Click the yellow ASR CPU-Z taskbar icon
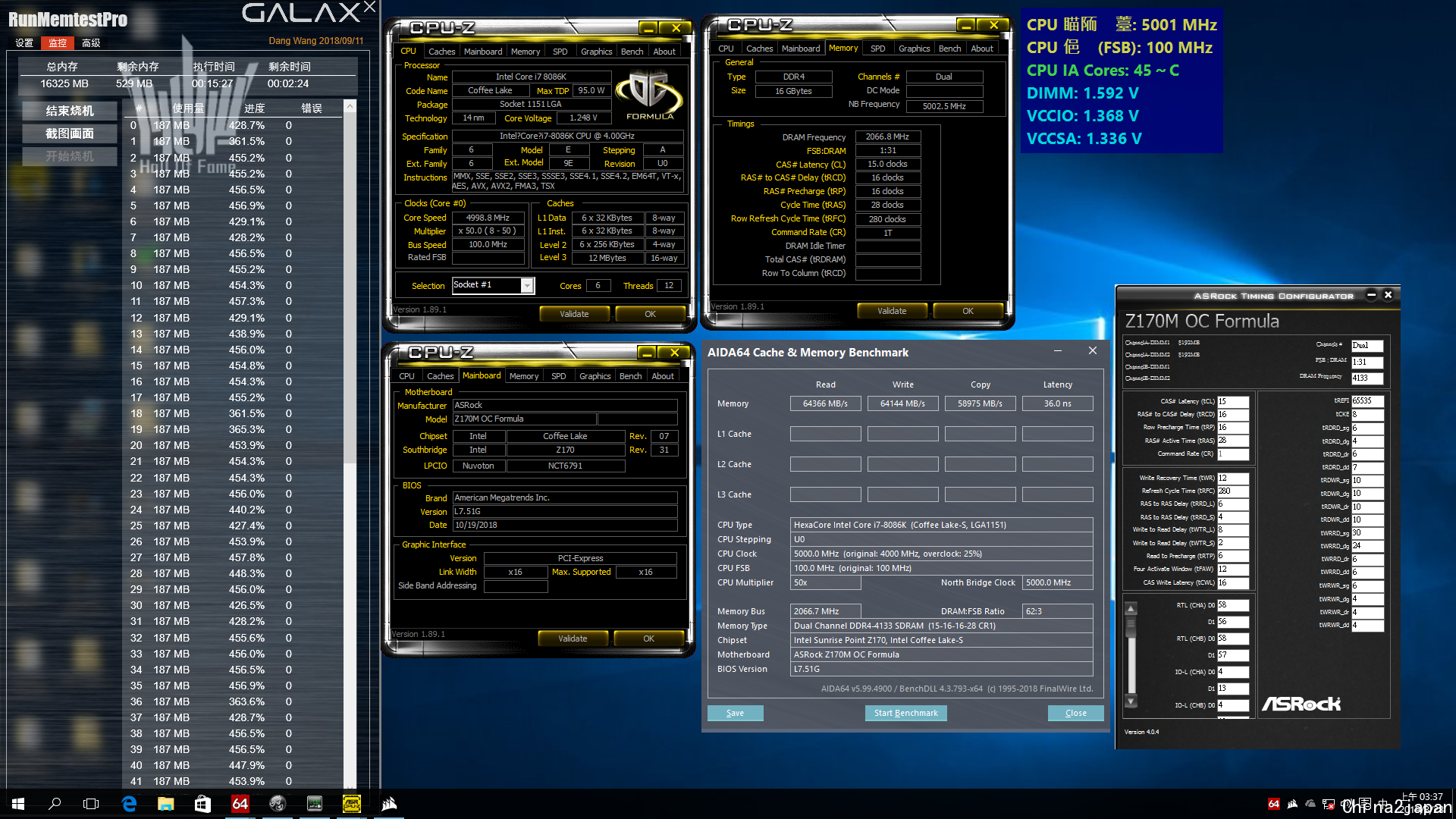This screenshot has width=1456, height=819. click(352, 804)
